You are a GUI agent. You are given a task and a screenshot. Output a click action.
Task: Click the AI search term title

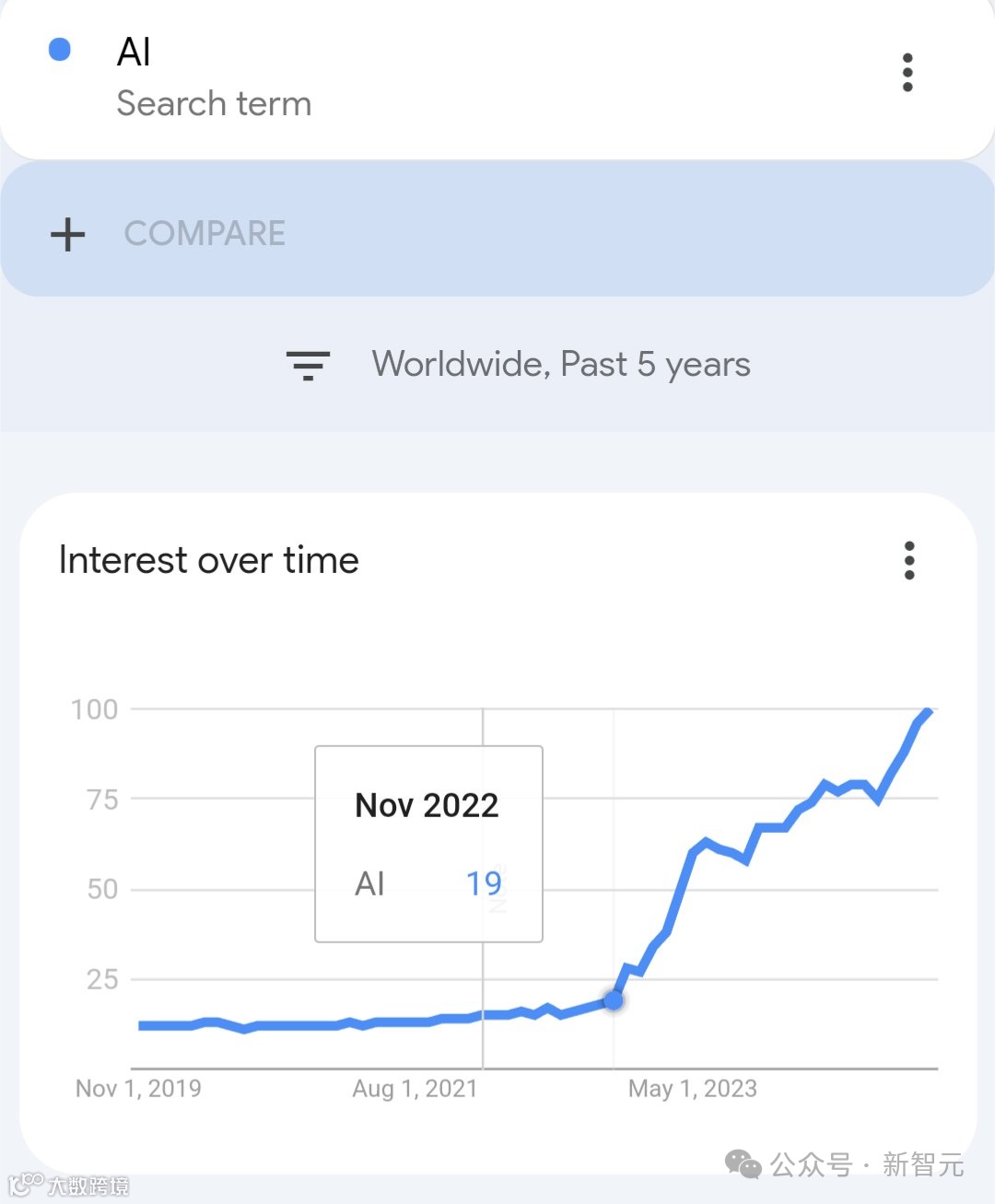click(x=135, y=53)
